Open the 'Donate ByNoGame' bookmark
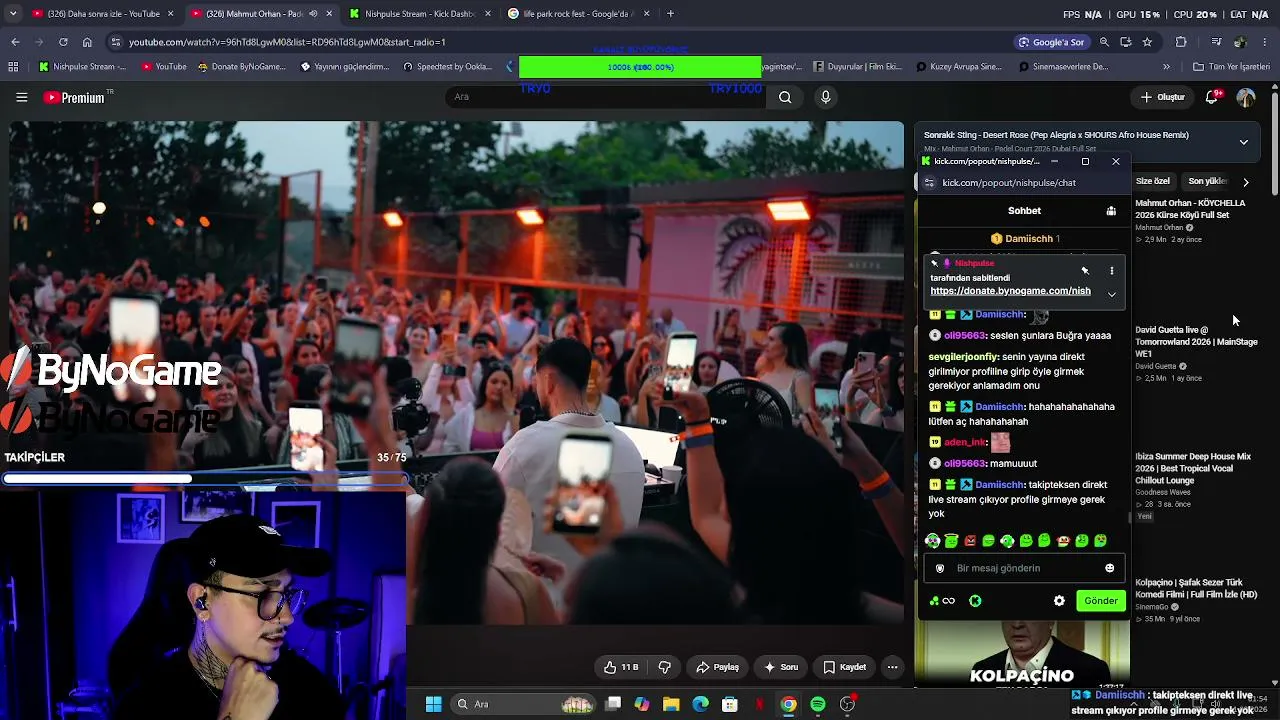The height and width of the screenshot is (720, 1280). pyautogui.click(x=241, y=67)
